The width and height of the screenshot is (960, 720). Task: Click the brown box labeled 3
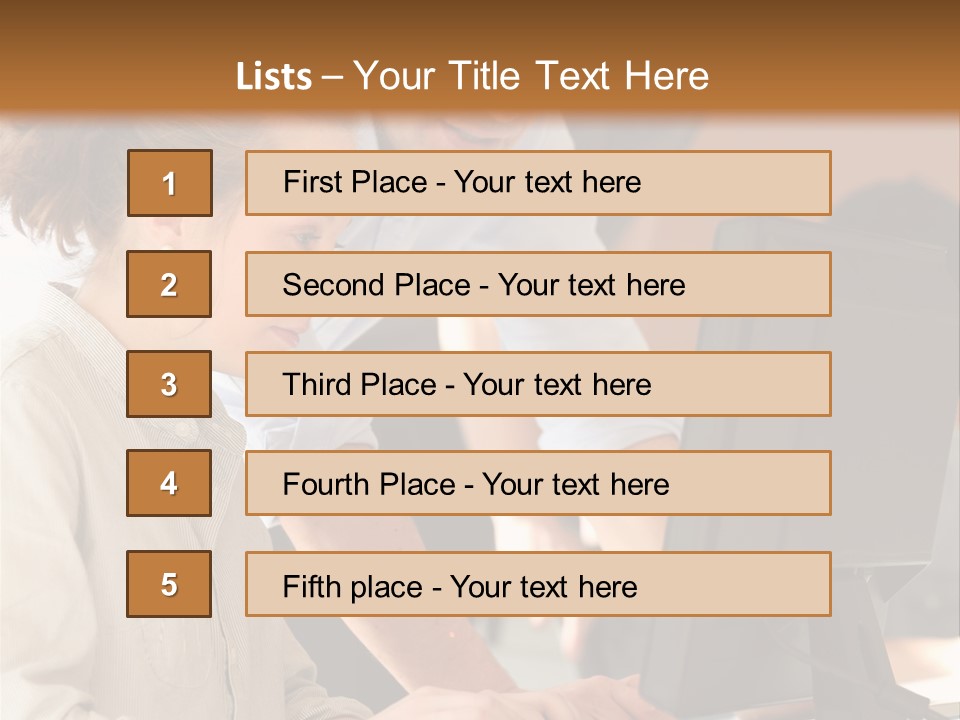coord(169,384)
